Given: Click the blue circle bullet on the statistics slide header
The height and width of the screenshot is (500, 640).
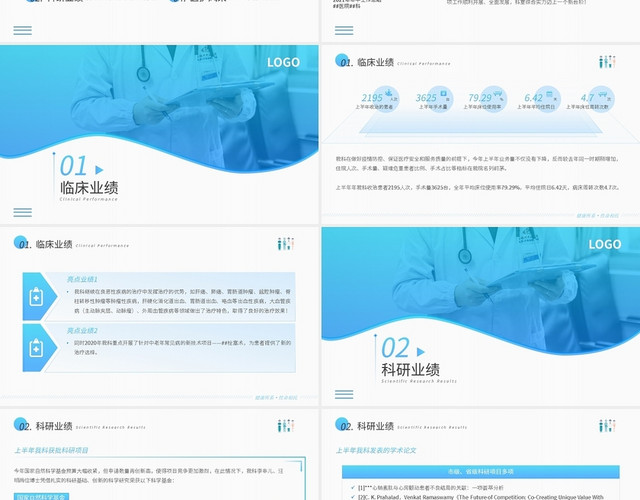Looking at the screenshot, I should click(x=342, y=60).
